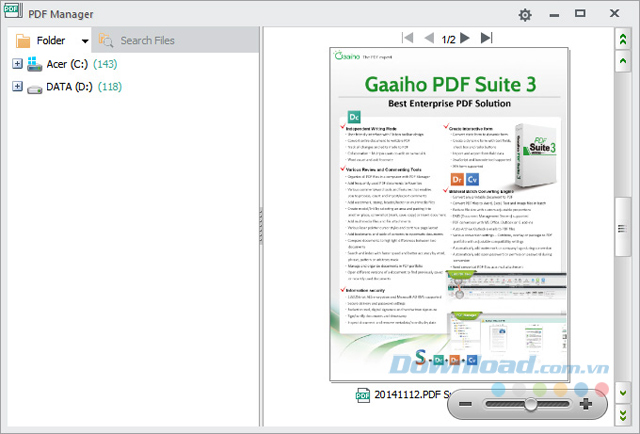Jump to bottom with double-down arrow
The height and width of the screenshot is (434, 640).
coord(623,415)
